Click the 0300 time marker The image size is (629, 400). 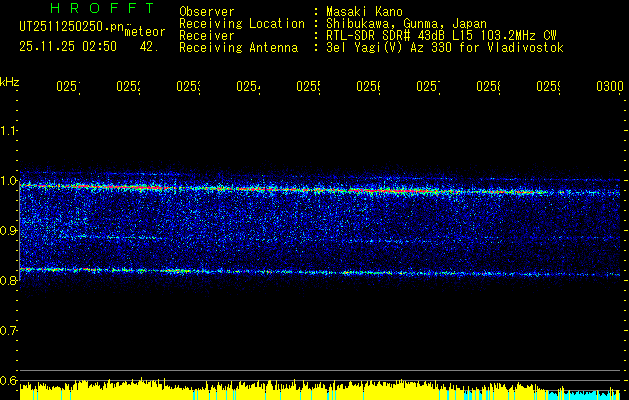[610, 86]
